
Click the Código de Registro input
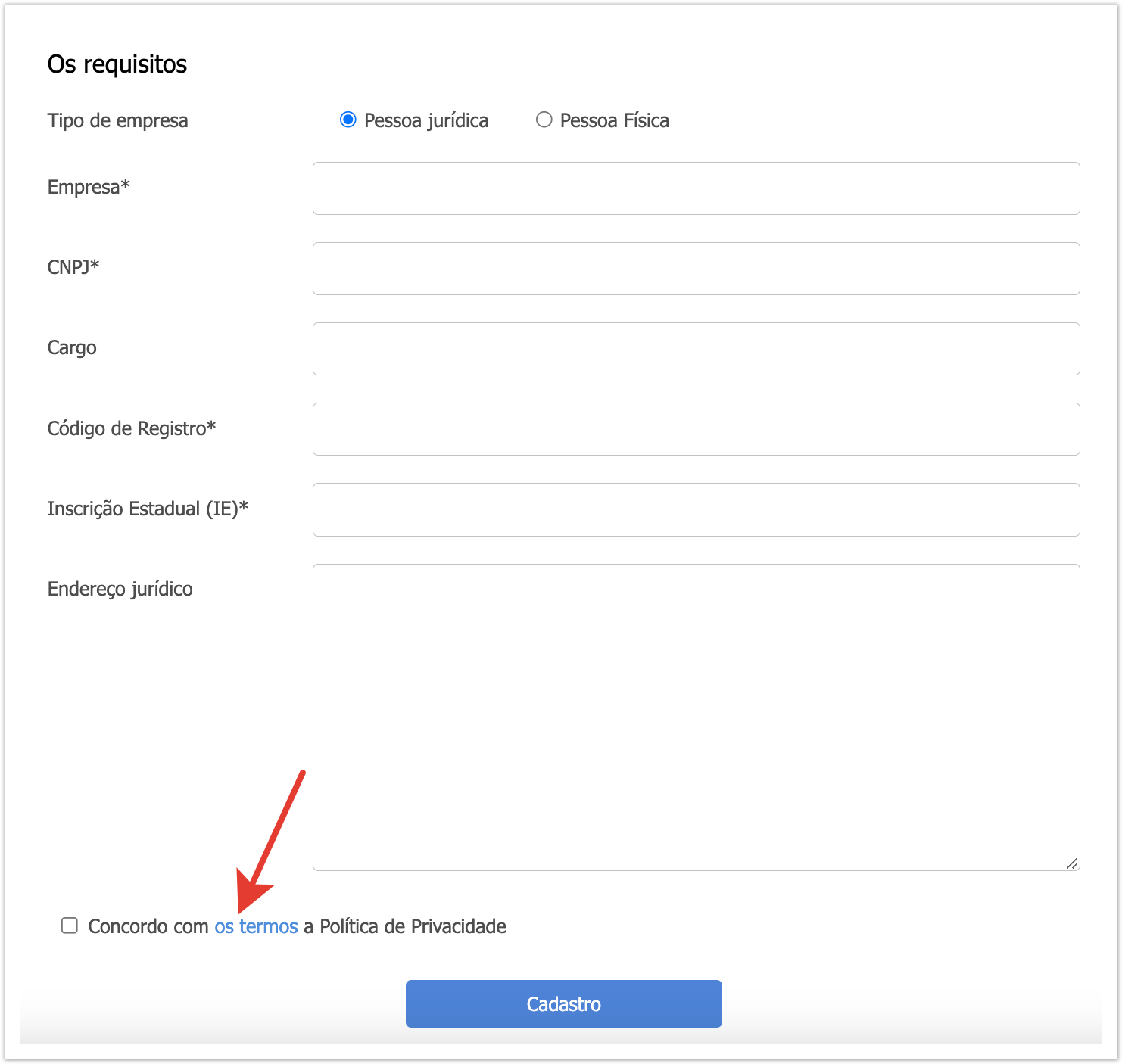(x=696, y=429)
